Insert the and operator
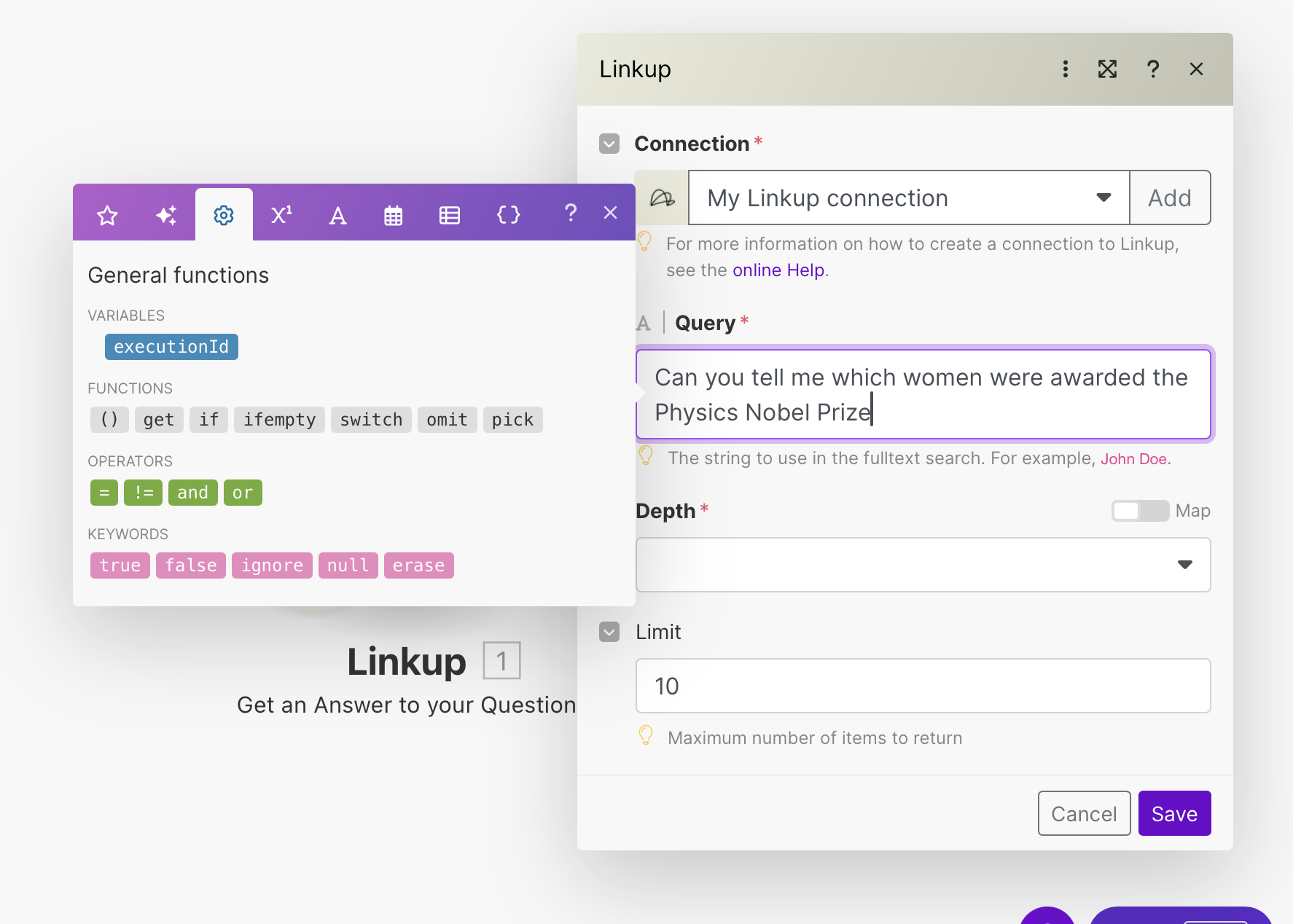This screenshot has width=1293, height=924. point(193,493)
